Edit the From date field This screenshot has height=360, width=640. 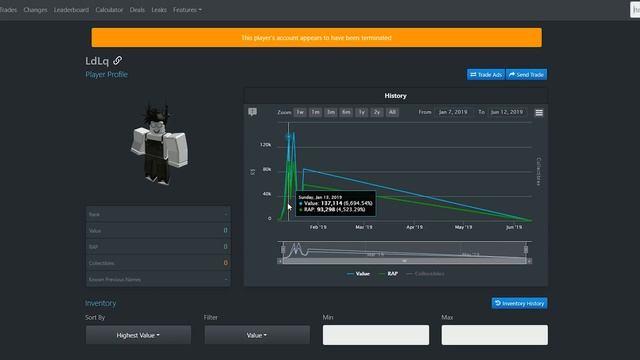453,112
